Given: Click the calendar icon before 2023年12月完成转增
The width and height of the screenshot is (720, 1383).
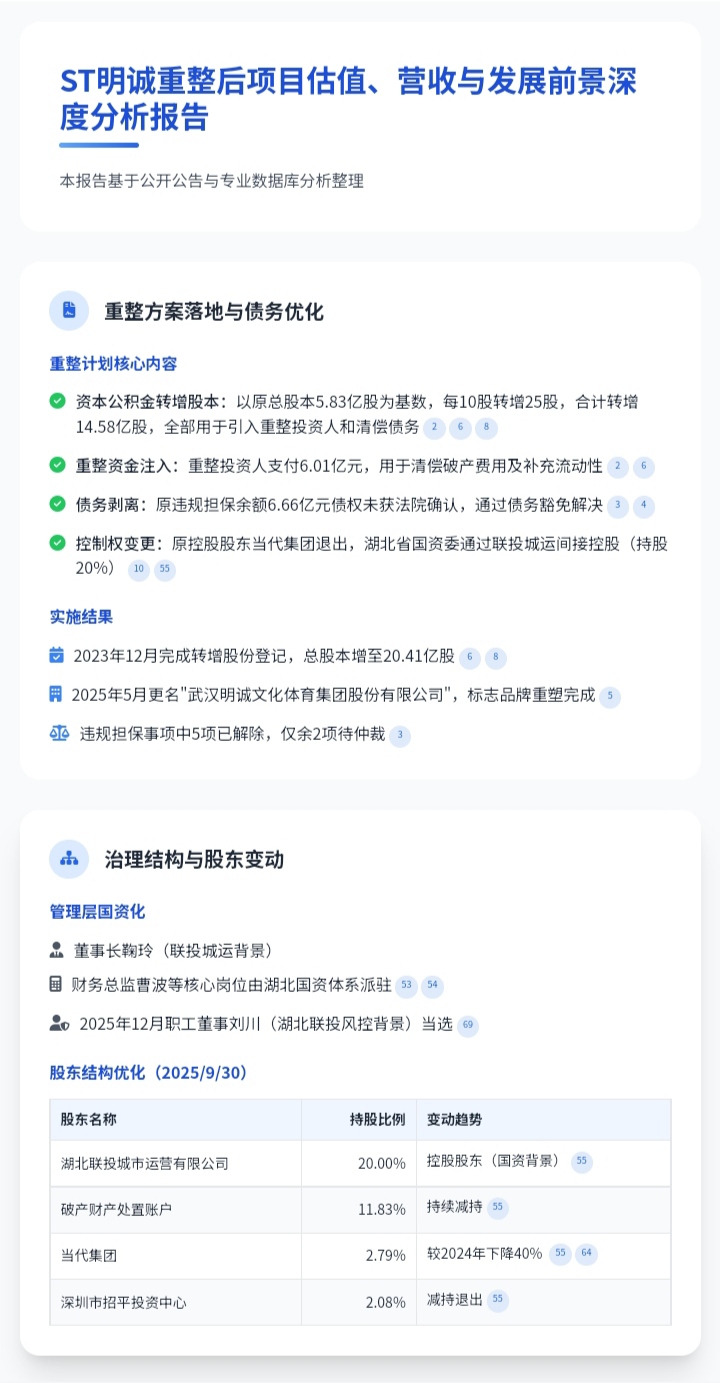Looking at the screenshot, I should (57, 655).
